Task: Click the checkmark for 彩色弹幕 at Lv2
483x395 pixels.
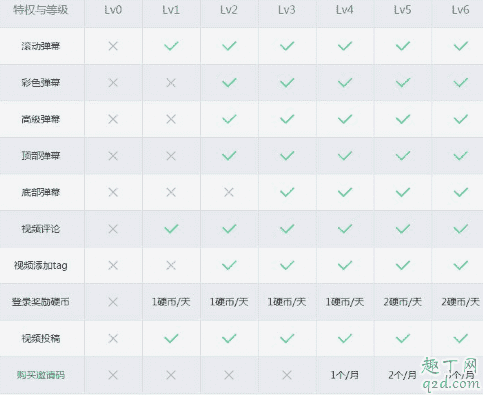Action: [229, 82]
